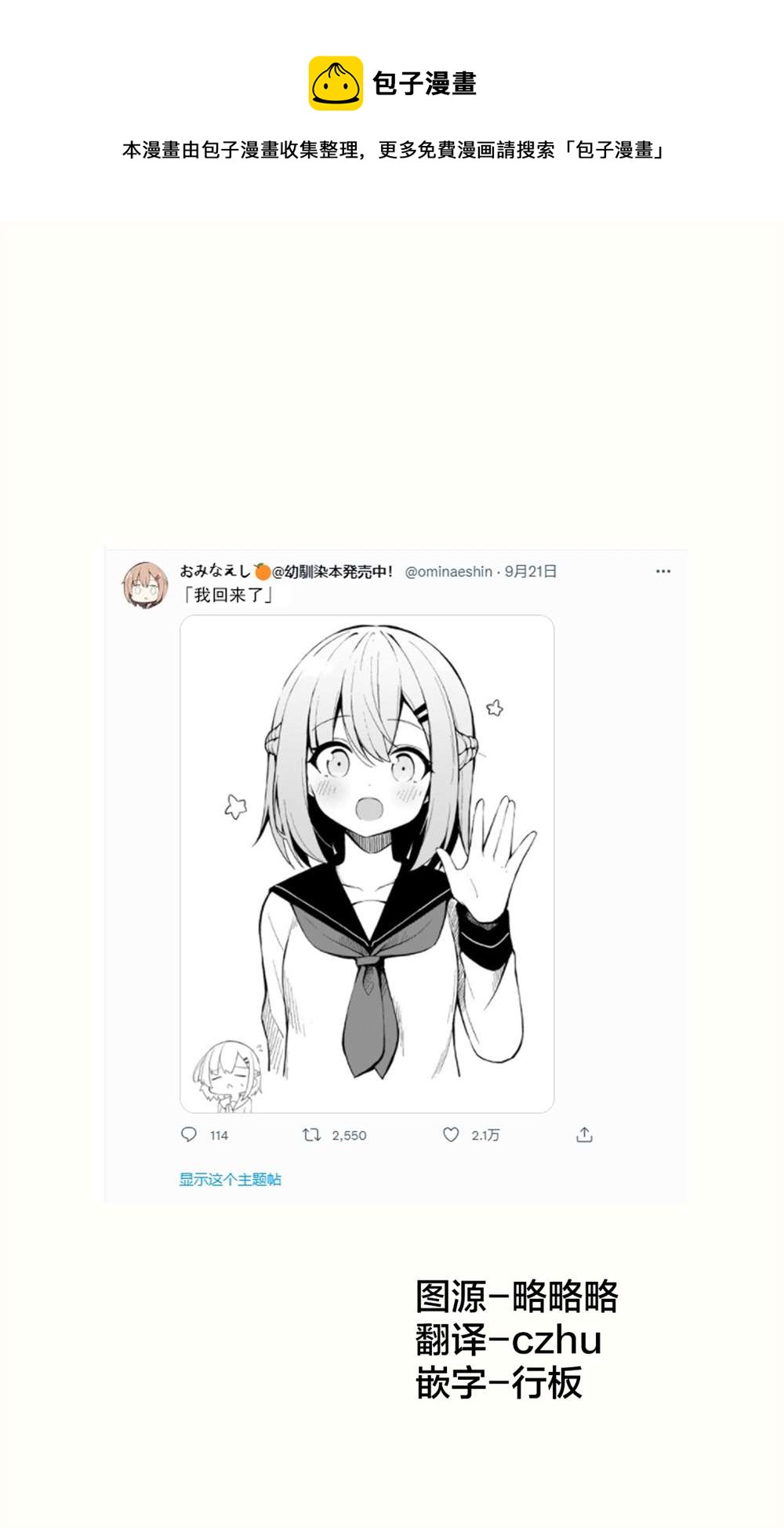Click the retweet arrows icon
Image resolution: width=784 pixels, height=1528 pixels.
click(311, 1134)
